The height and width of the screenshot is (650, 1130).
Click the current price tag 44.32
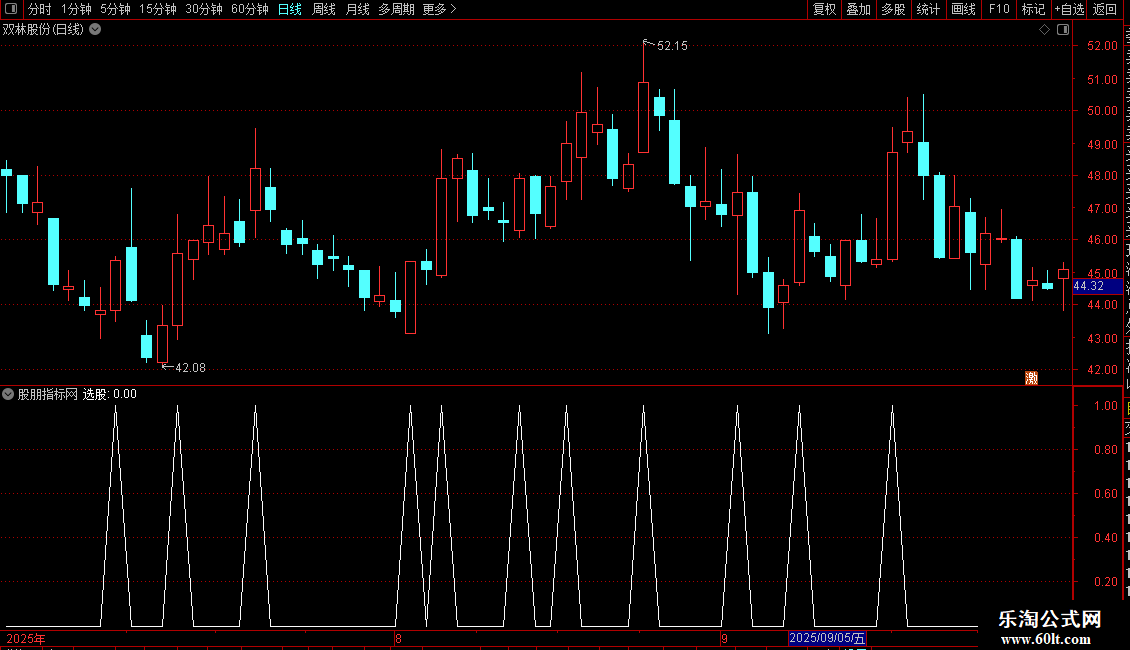1097,286
